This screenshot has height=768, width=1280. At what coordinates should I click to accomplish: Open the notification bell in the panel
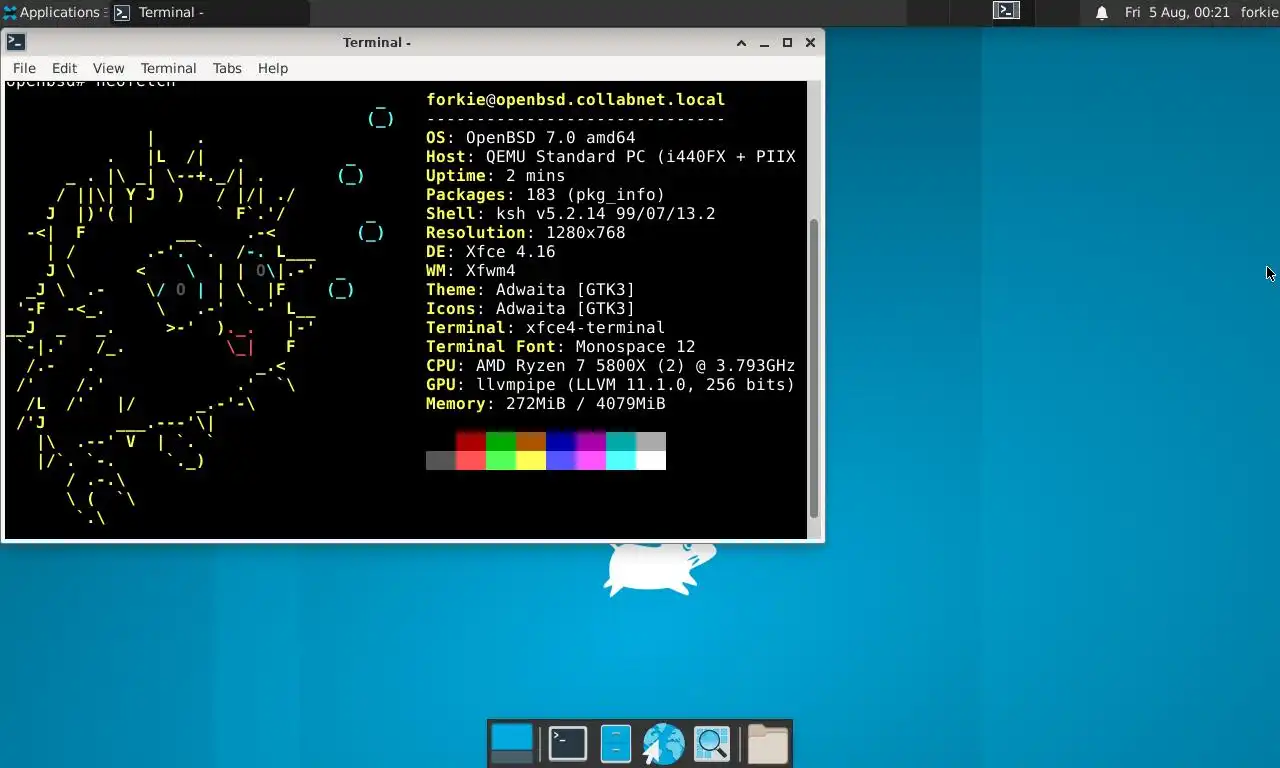point(1102,13)
